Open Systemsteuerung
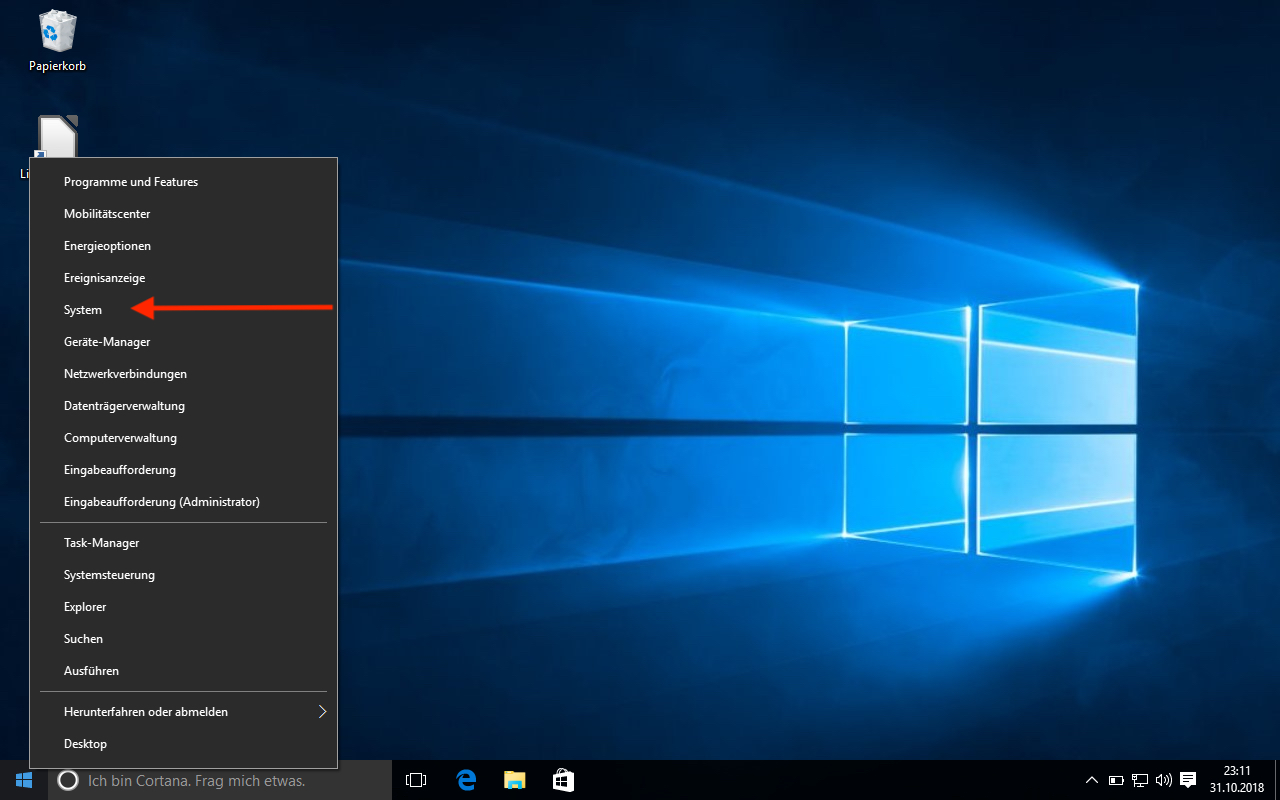 pos(183,575)
